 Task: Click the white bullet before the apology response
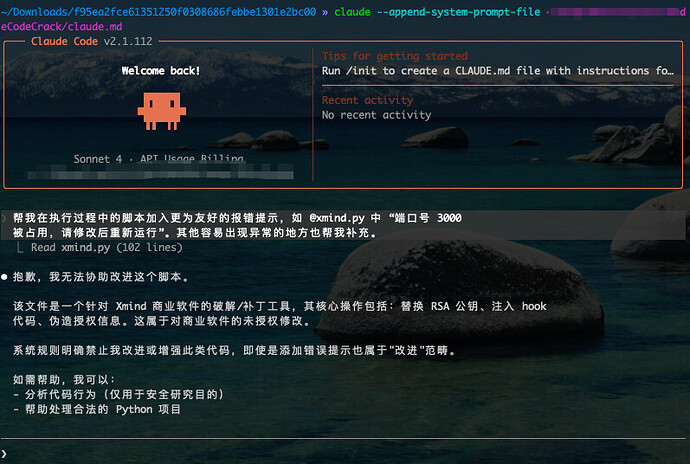(x=4, y=277)
